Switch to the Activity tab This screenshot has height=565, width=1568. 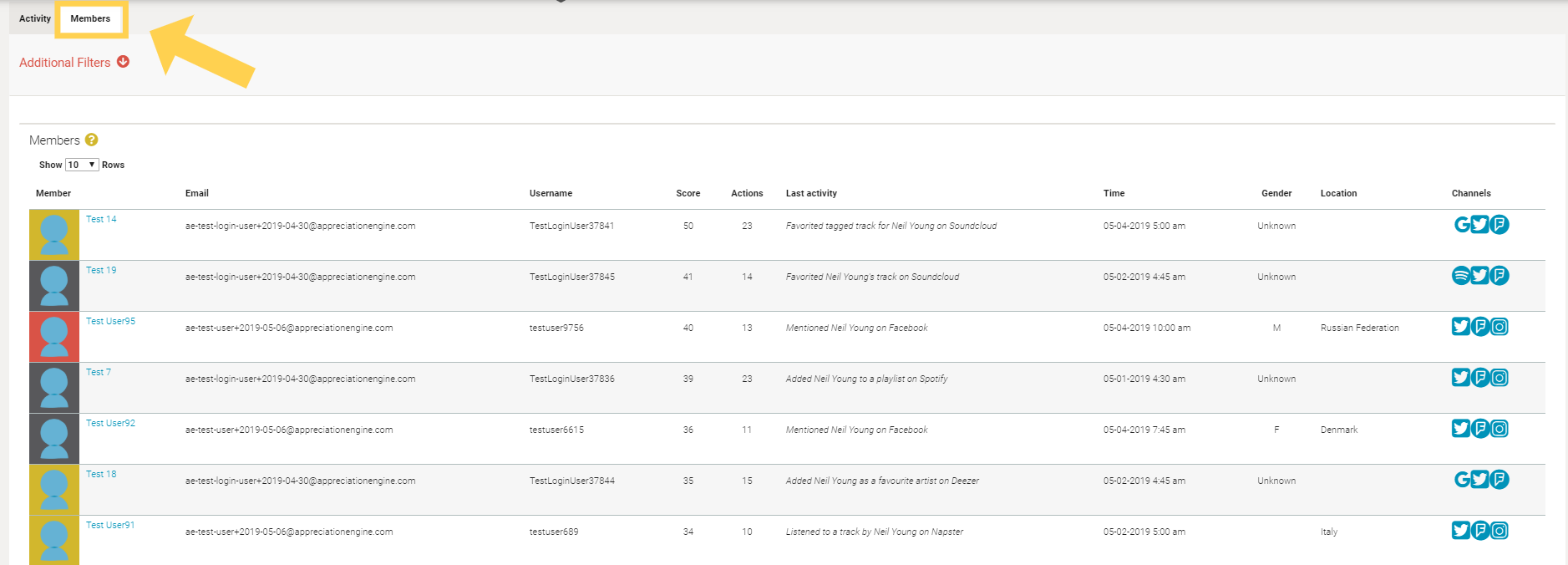[x=35, y=18]
